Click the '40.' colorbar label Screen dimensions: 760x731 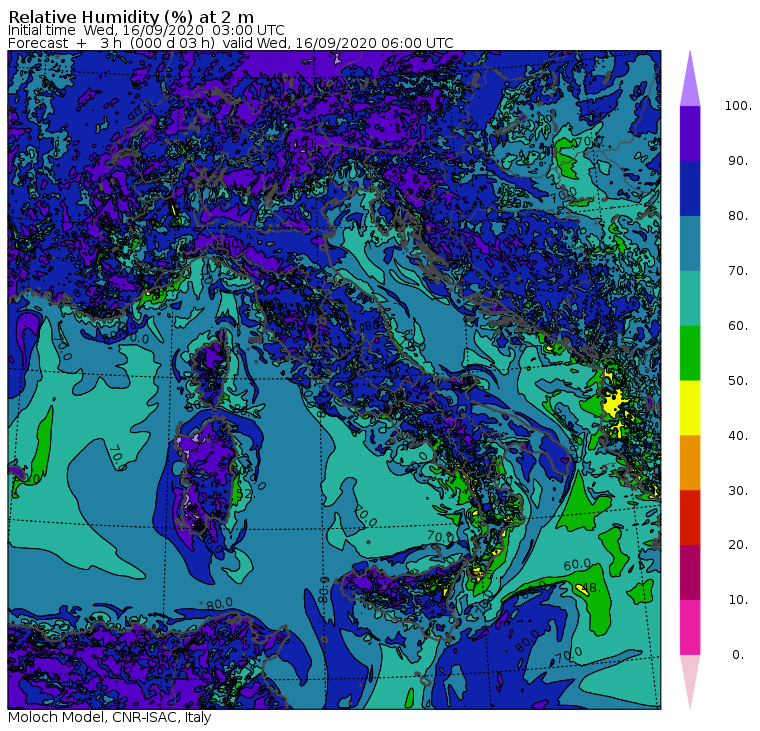coord(738,436)
